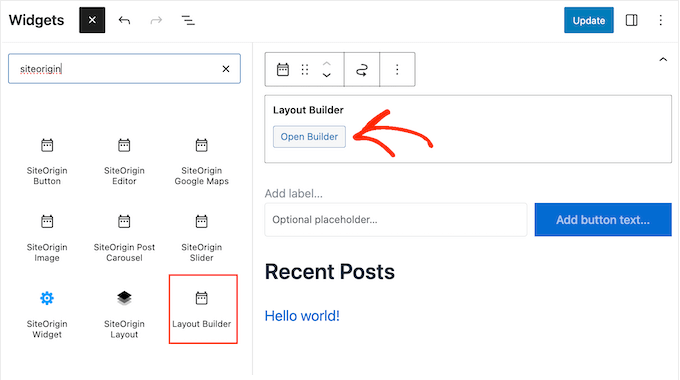The height and width of the screenshot is (380, 680).
Task: Open the Hello world! post link
Action: tap(302, 316)
